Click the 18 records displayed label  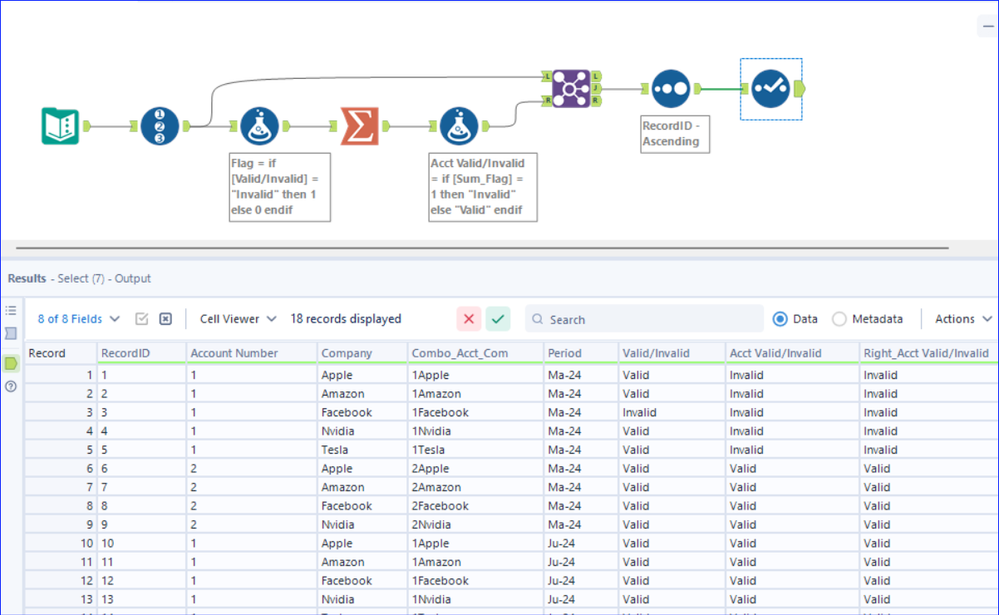click(x=345, y=319)
